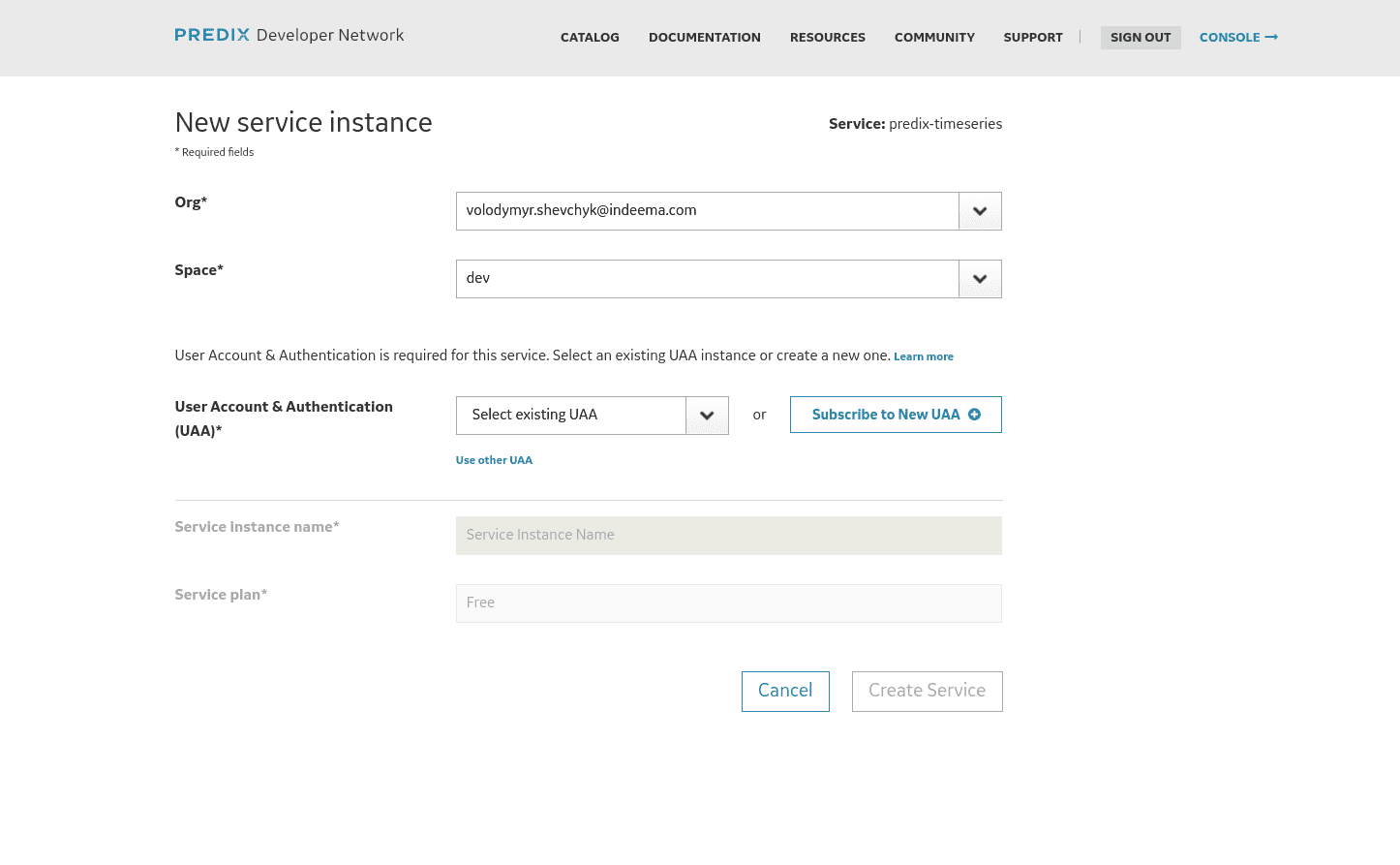Click the Console arrow icon

click(1272, 37)
